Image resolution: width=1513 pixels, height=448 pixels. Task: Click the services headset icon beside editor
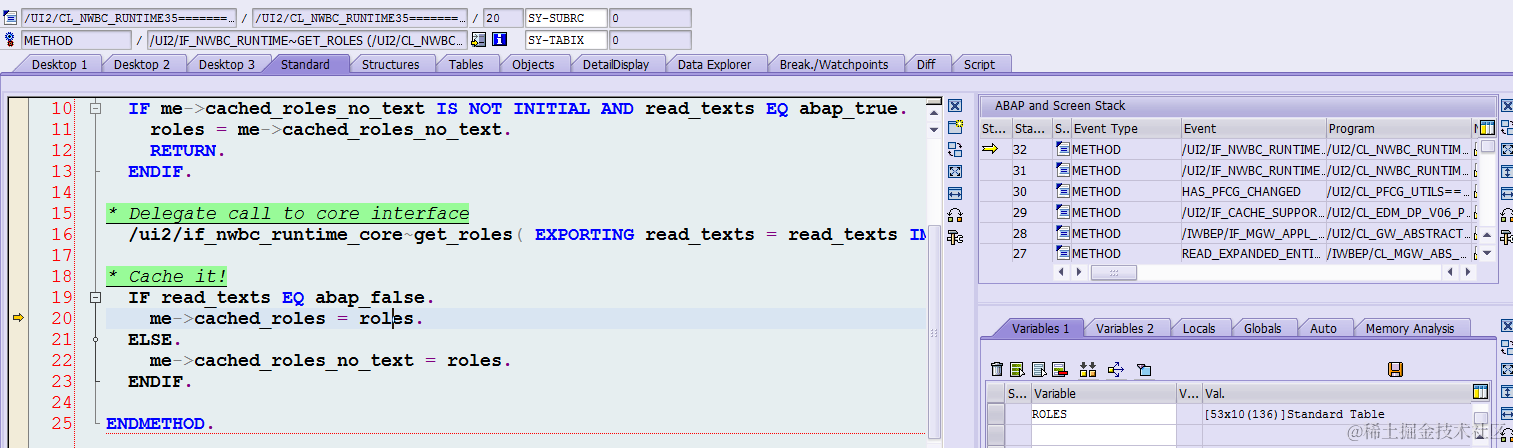coord(955,215)
